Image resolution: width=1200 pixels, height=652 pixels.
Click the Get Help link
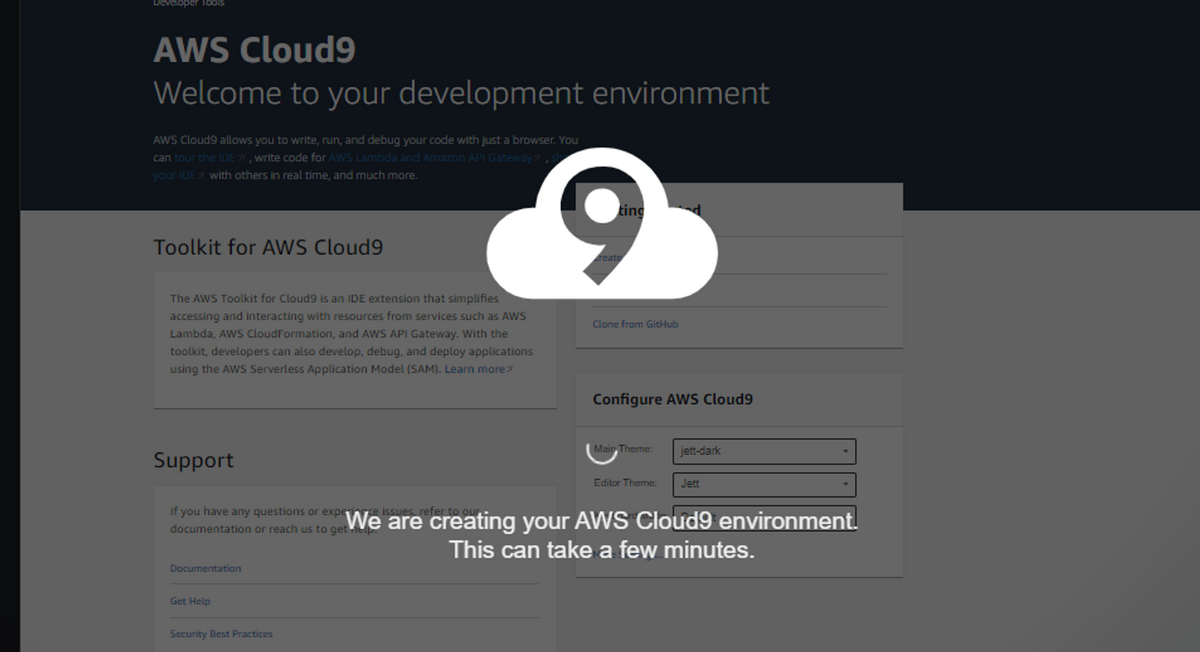[x=190, y=601]
